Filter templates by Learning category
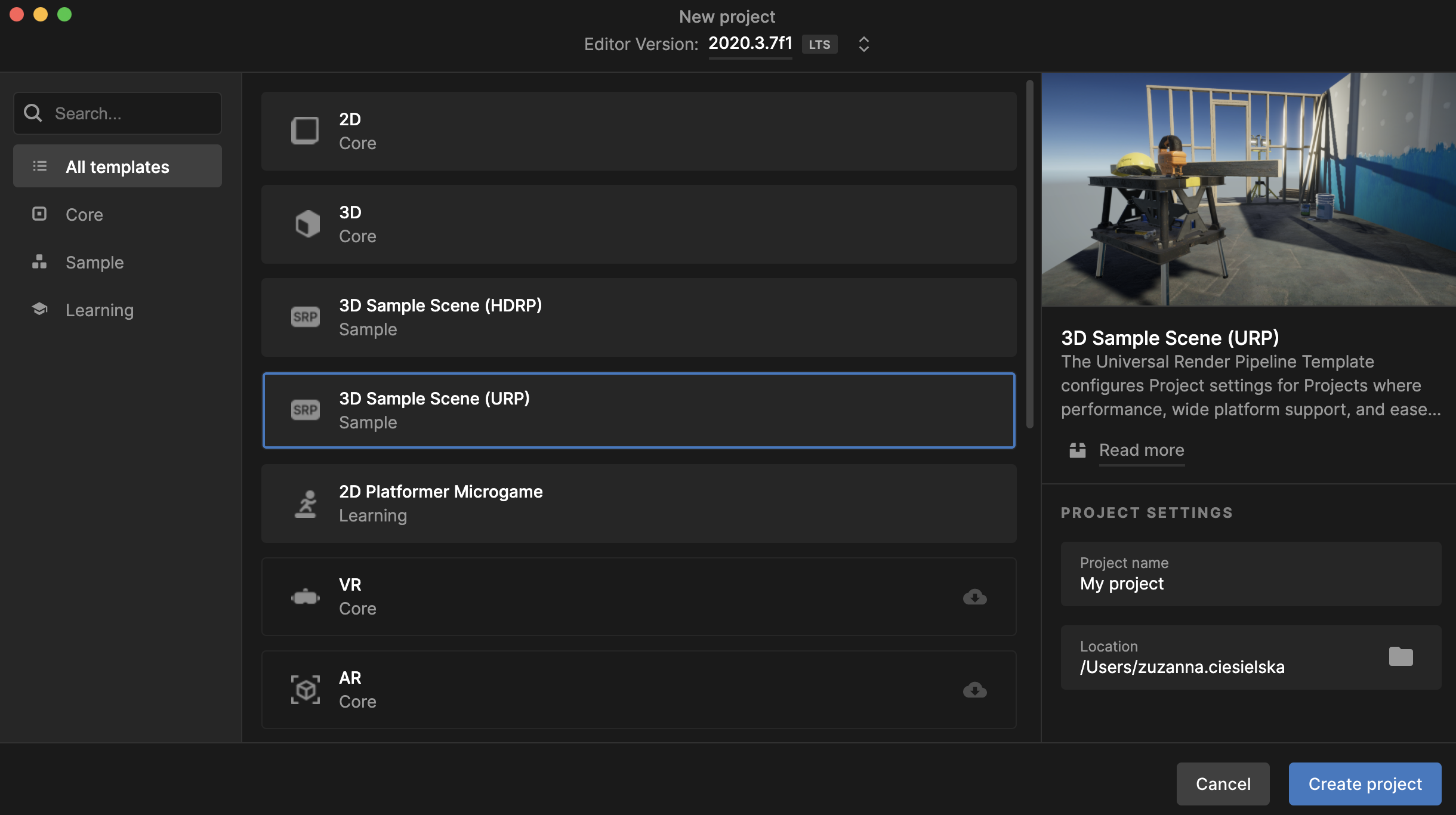1456x815 pixels. (99, 310)
